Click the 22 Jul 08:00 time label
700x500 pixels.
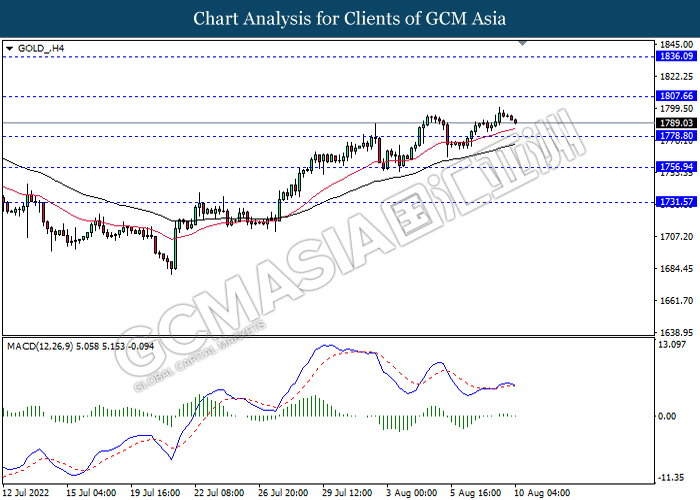click(219, 493)
